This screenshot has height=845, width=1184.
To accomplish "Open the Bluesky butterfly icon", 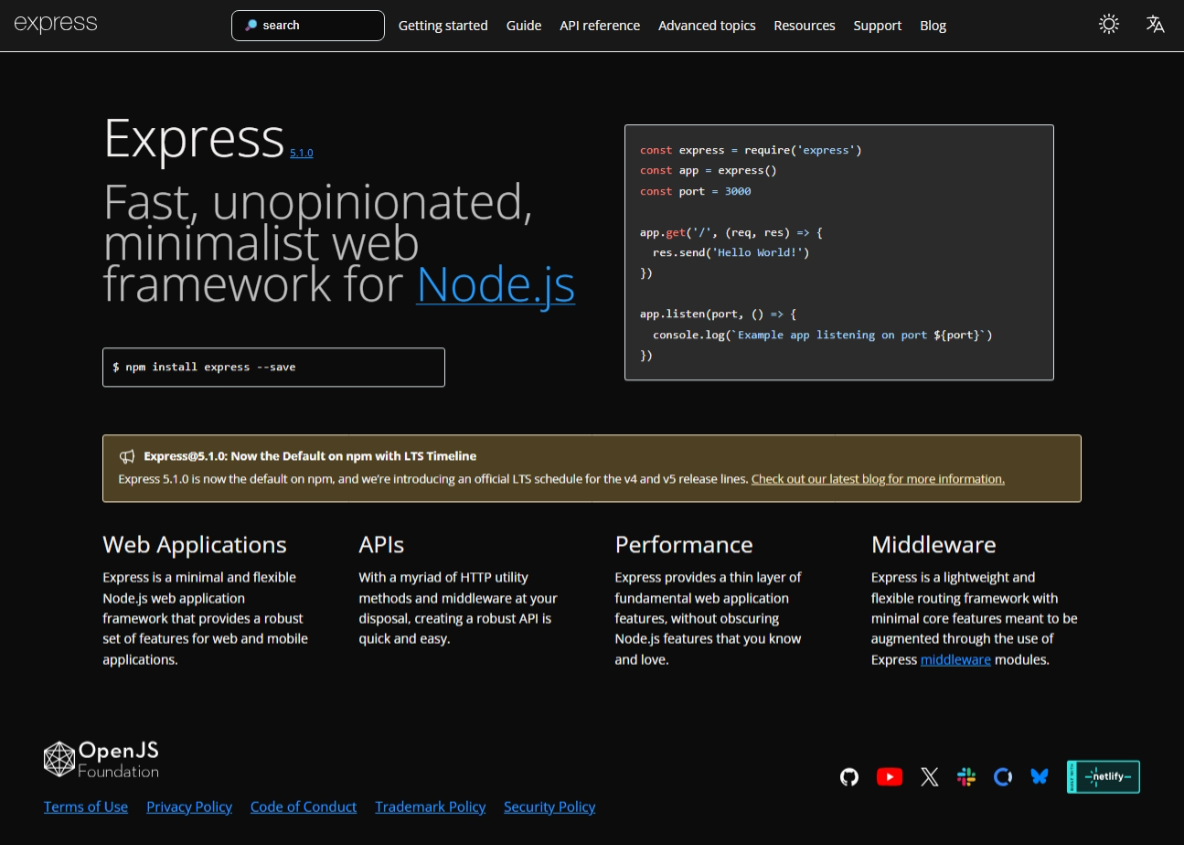I will (x=1039, y=777).
